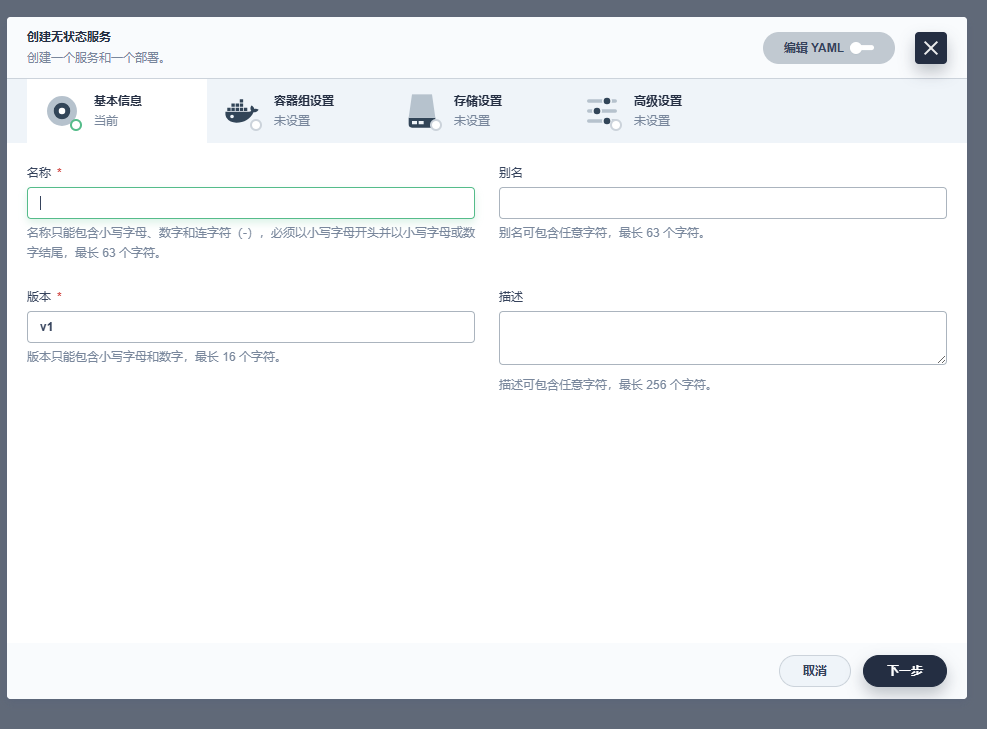Click the 下一步 (next step) button
The image size is (987, 729).
[904, 671]
